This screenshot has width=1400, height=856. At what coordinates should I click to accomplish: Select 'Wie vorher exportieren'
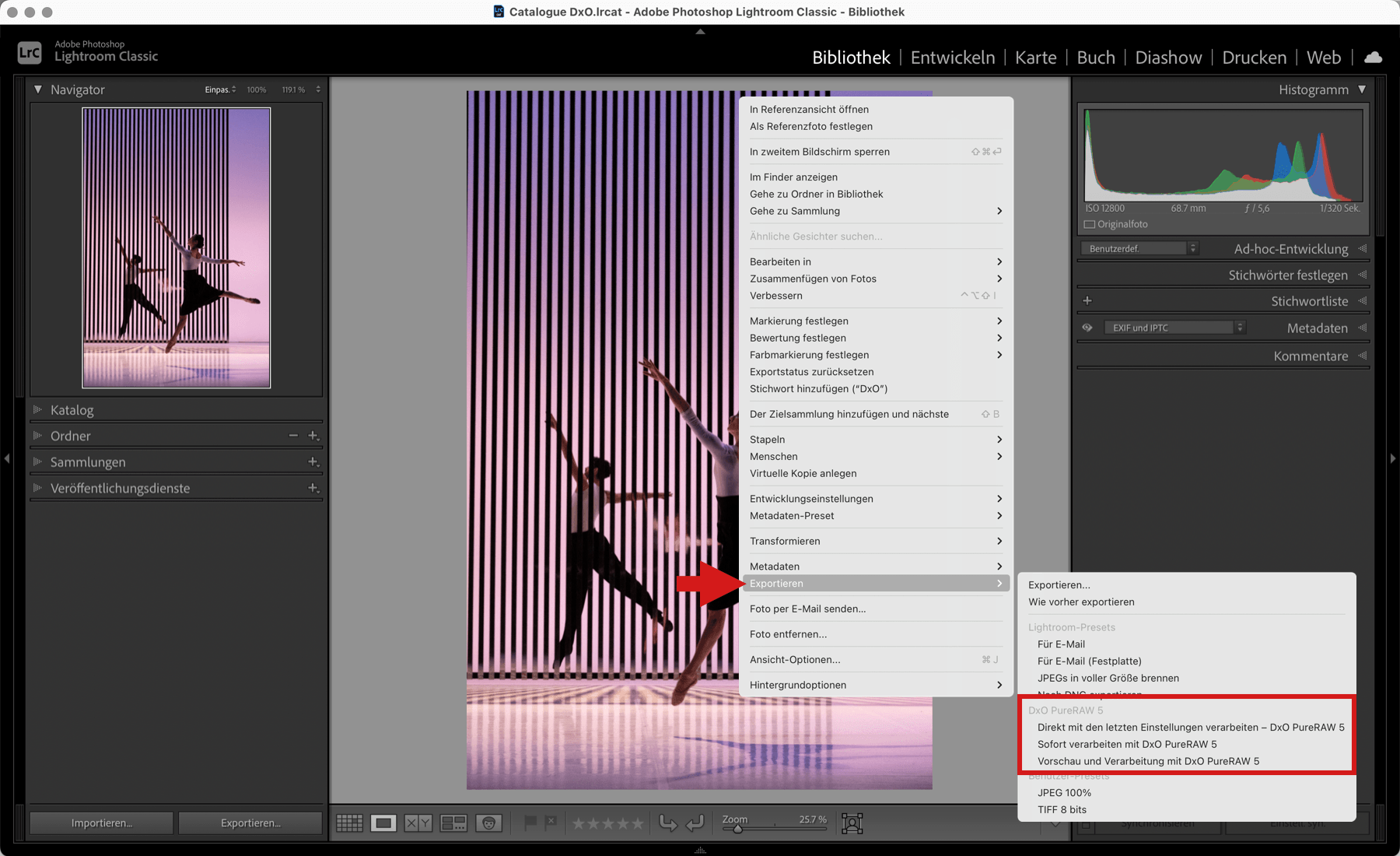pyautogui.click(x=1081, y=602)
